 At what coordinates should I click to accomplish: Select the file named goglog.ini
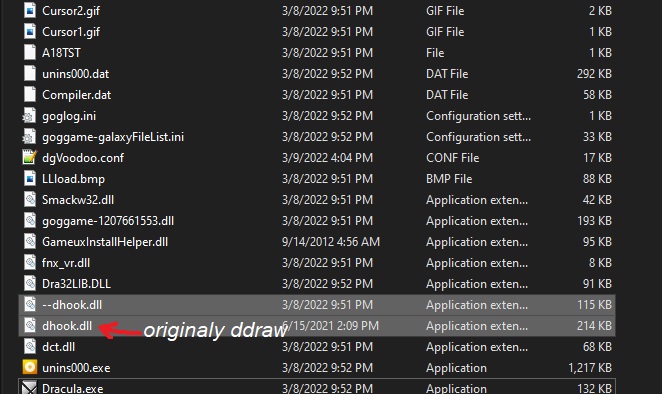(x=69, y=116)
